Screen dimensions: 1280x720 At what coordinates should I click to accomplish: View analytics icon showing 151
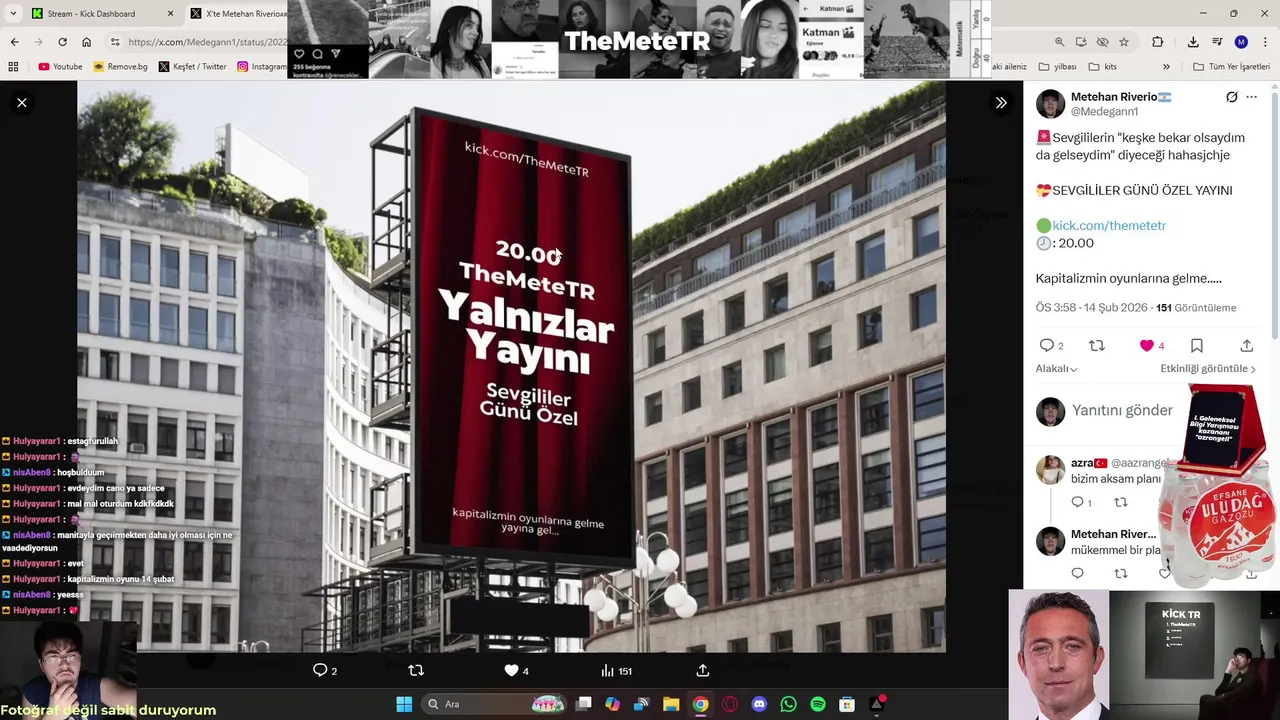pyautogui.click(x=616, y=670)
